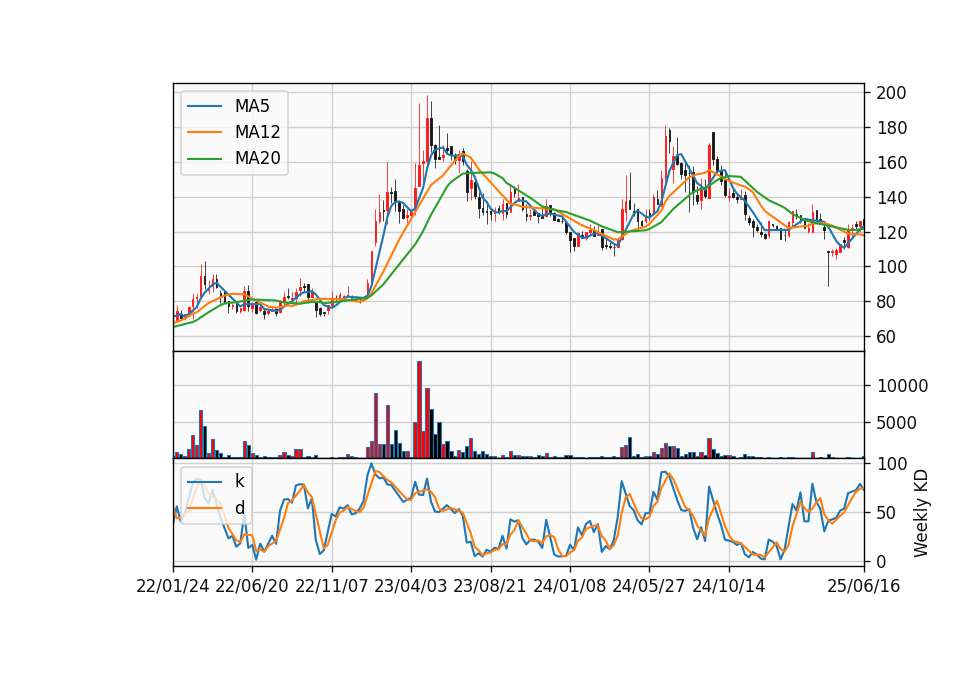Click the 22/11/07 date tick label
960x690 pixels.
332,587
